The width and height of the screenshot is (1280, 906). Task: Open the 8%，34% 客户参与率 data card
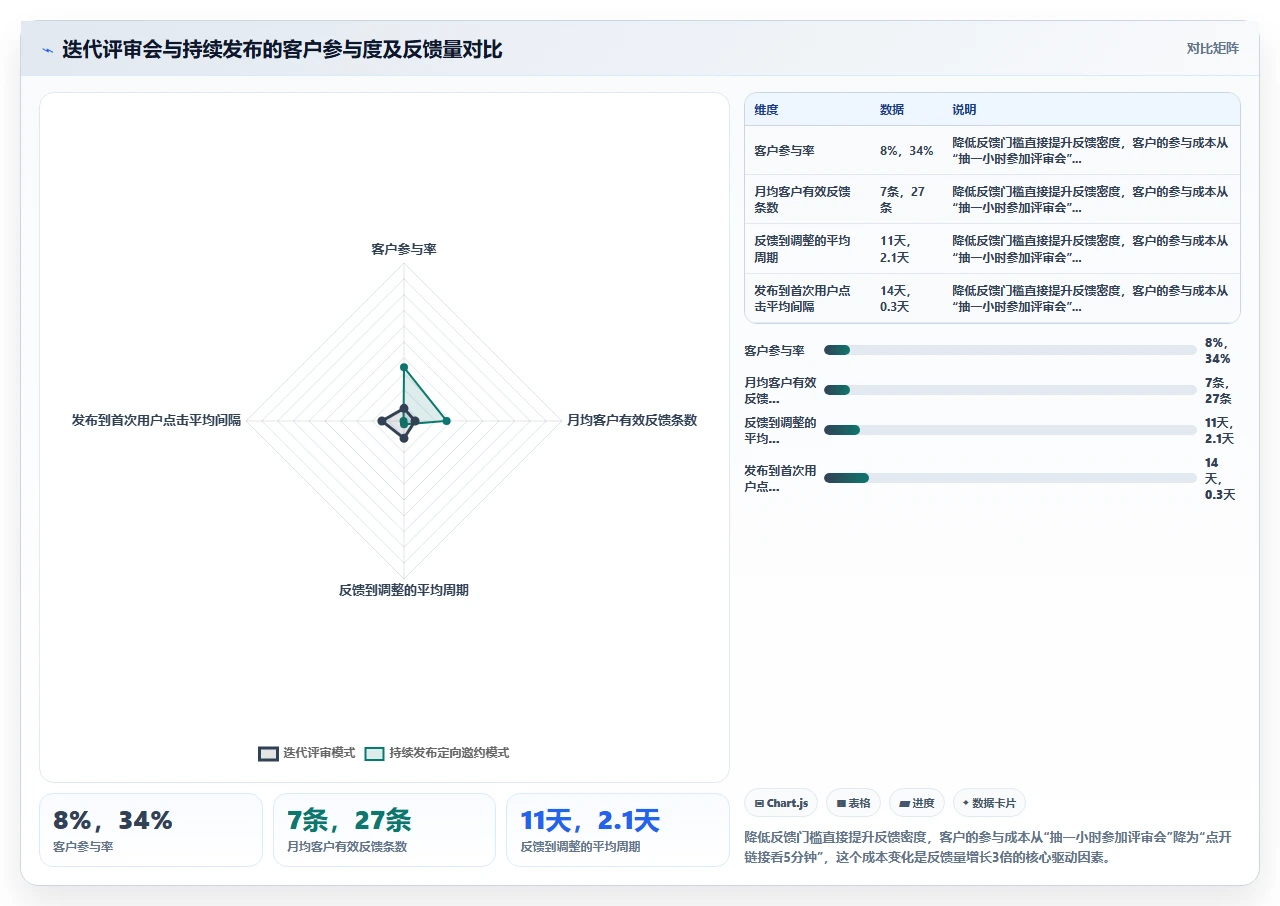coord(151,830)
